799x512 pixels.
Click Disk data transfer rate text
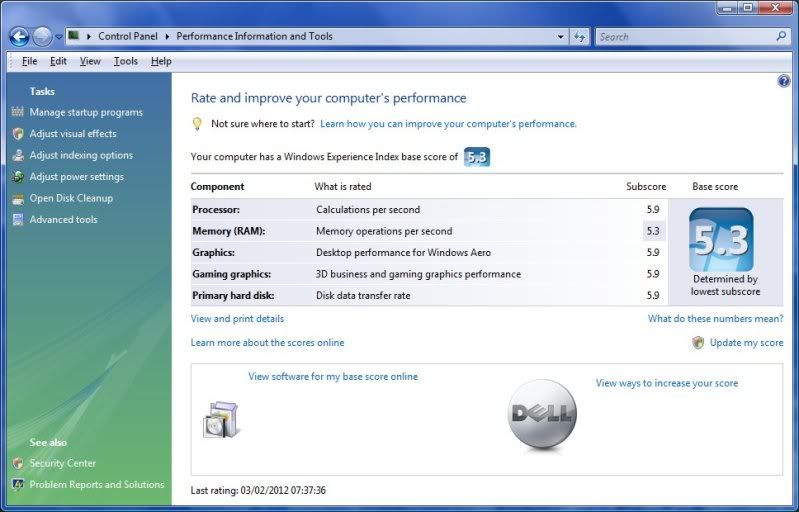pos(363,295)
